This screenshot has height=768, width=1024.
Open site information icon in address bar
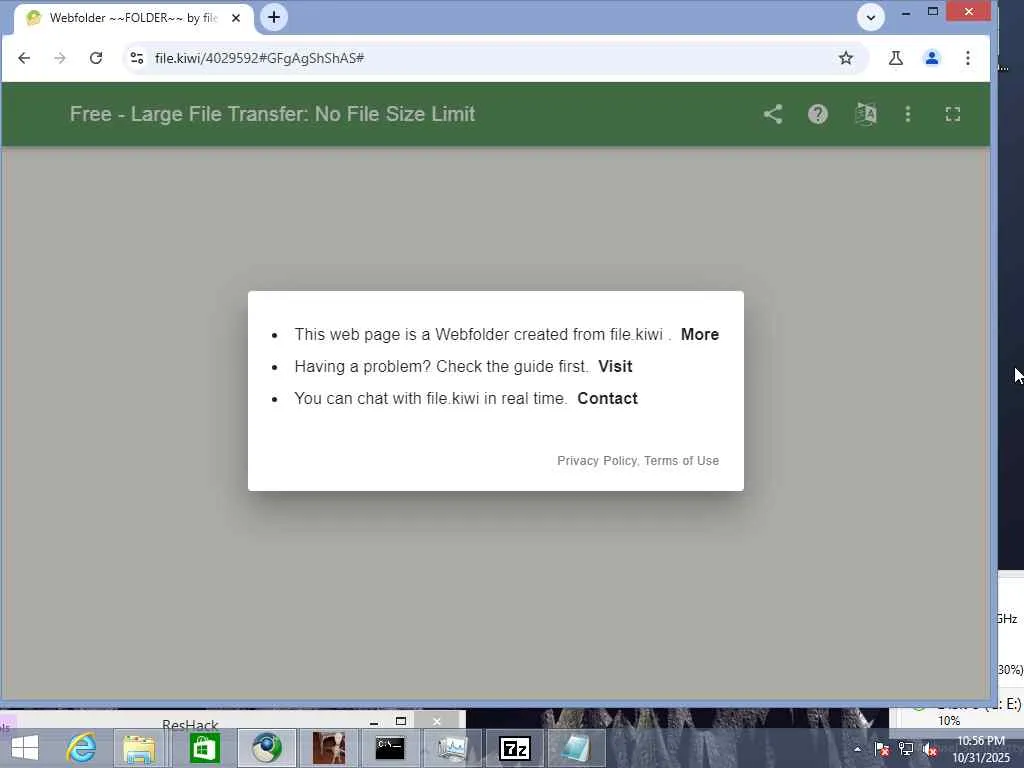pyautogui.click(x=136, y=58)
